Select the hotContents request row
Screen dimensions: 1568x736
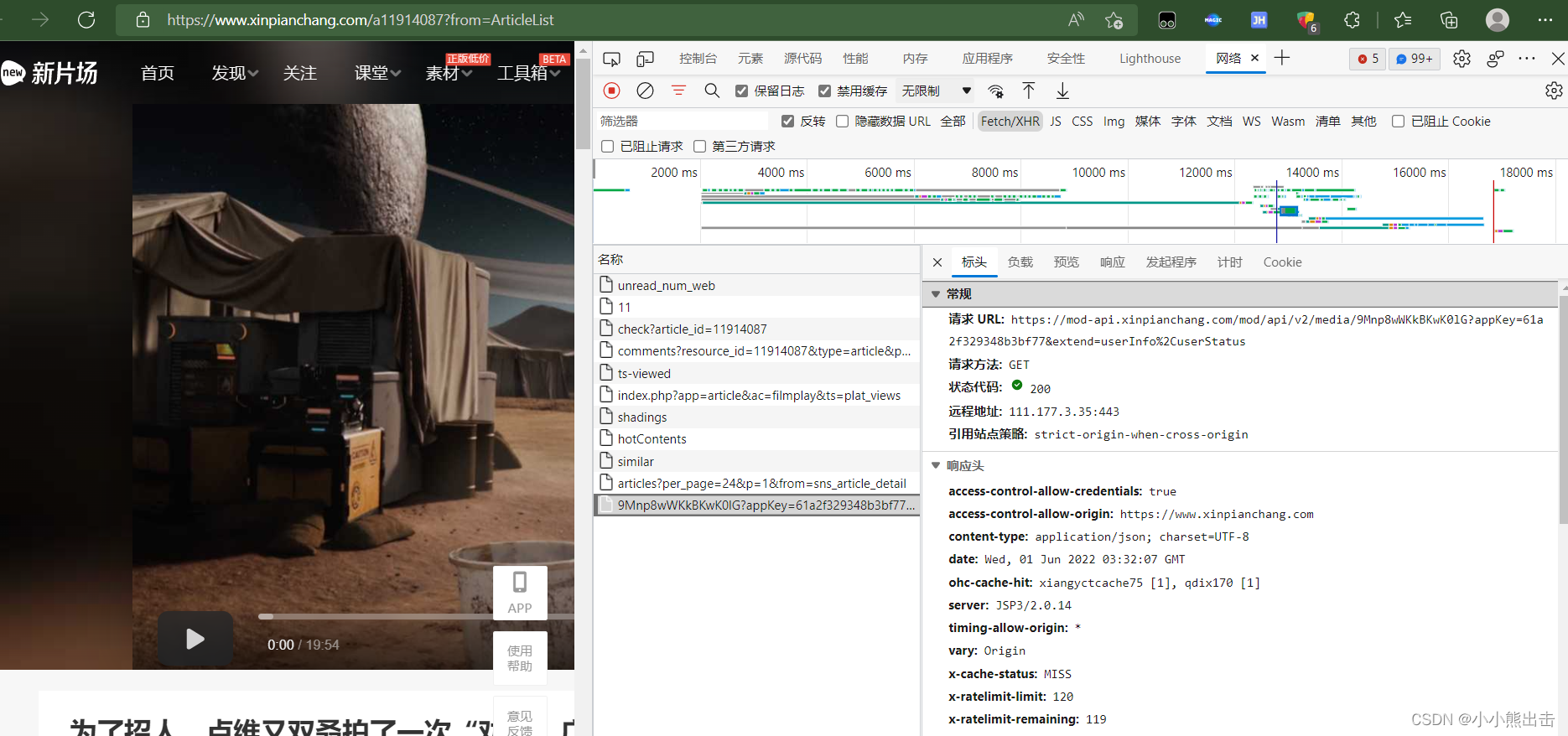(756, 439)
